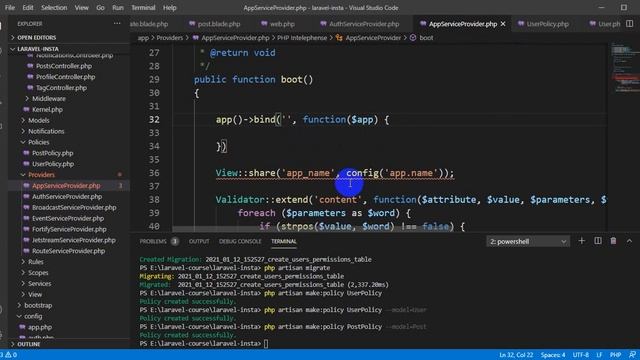The image size is (640, 360).
Task: Open EventServiceProvider.php in explorer
Action: [x=68, y=218]
